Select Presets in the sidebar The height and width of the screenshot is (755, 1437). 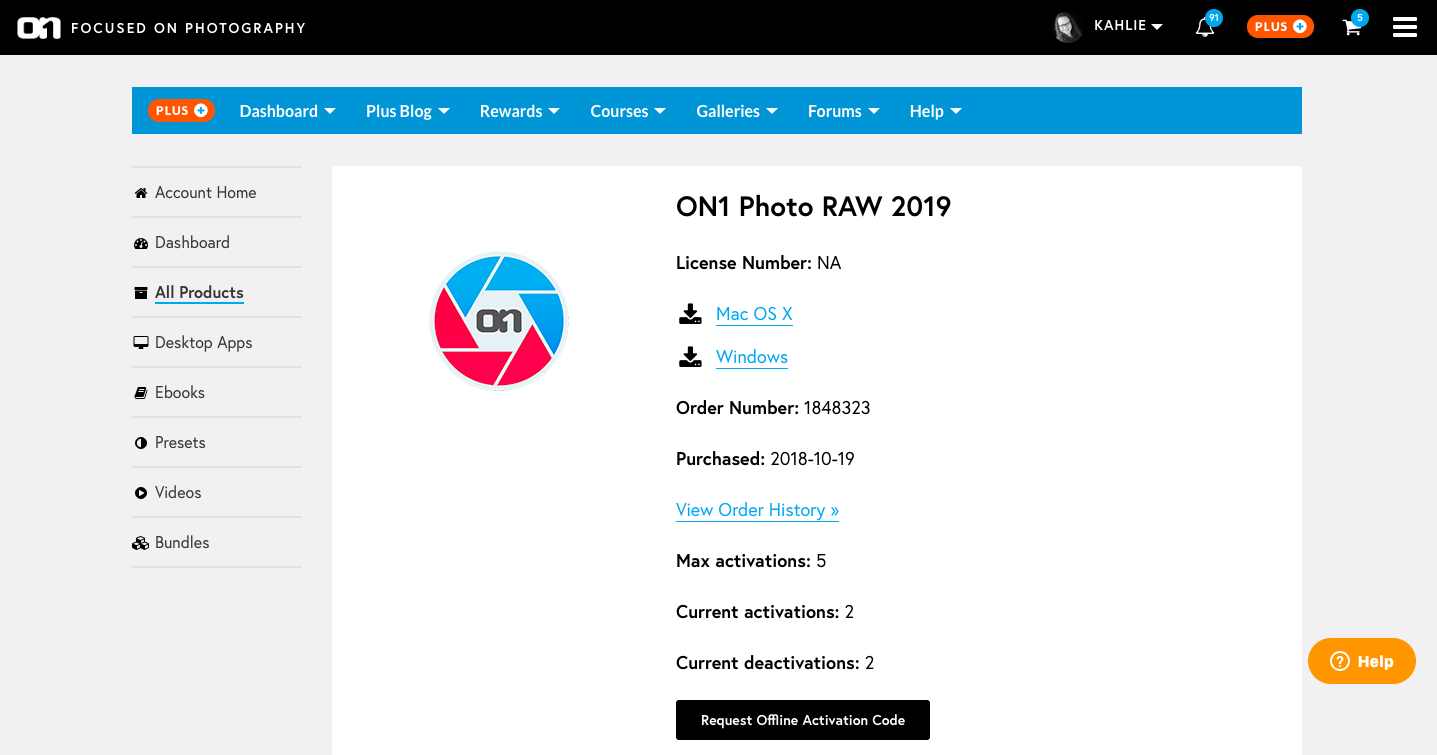[x=180, y=442]
